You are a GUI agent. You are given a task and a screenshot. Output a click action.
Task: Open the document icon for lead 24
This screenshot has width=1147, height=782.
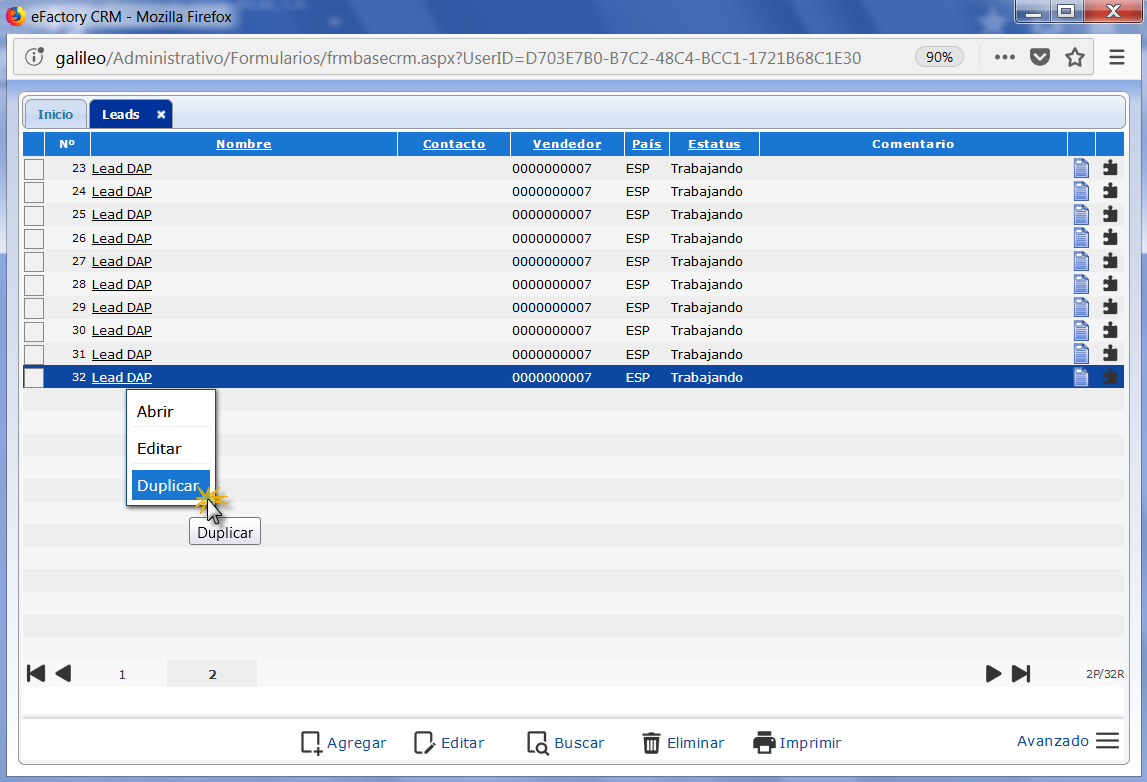point(1081,192)
